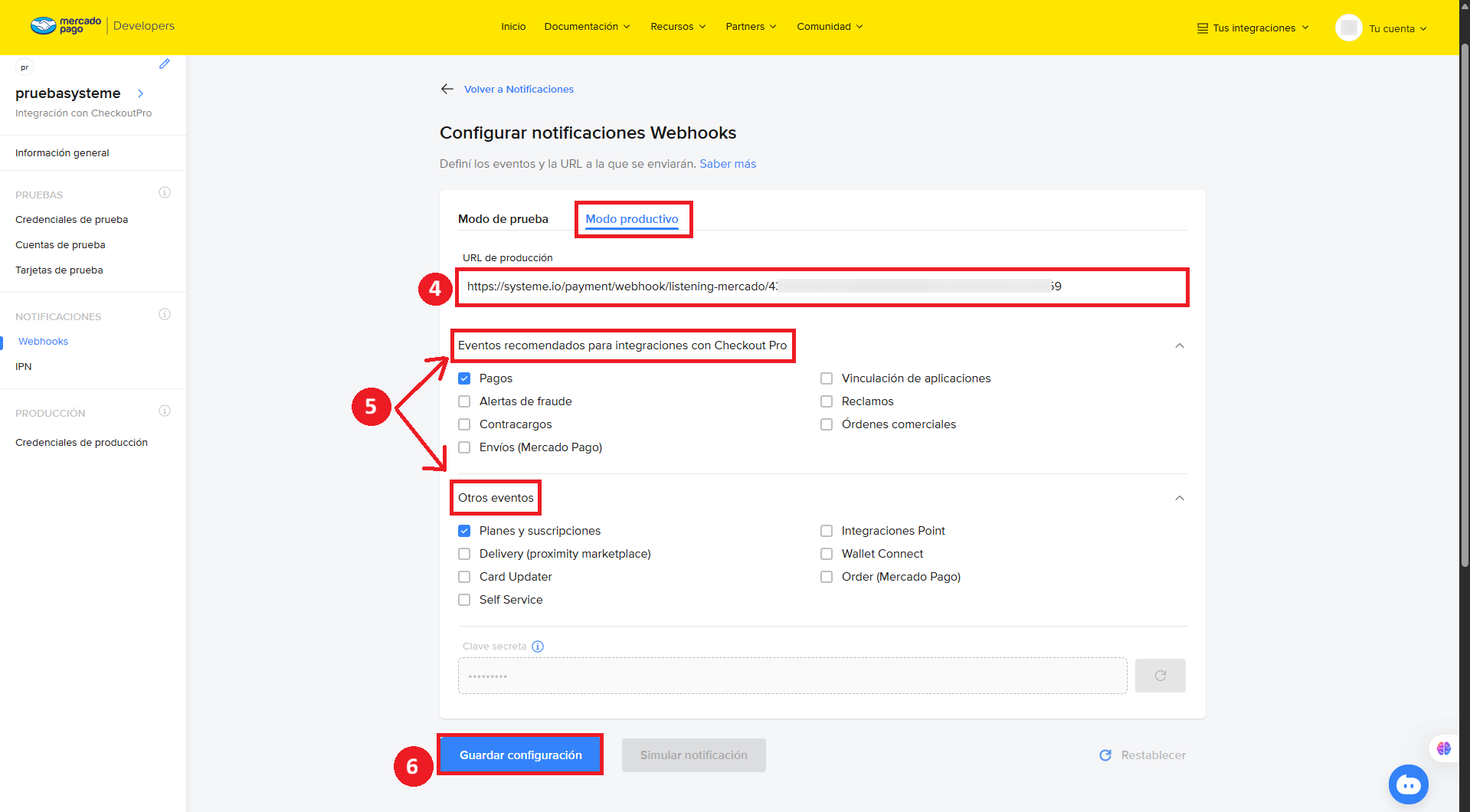Viewport: 1470px width, 812px height.
Task: Open Credenciales de prueba in the sidebar
Action: 71,220
